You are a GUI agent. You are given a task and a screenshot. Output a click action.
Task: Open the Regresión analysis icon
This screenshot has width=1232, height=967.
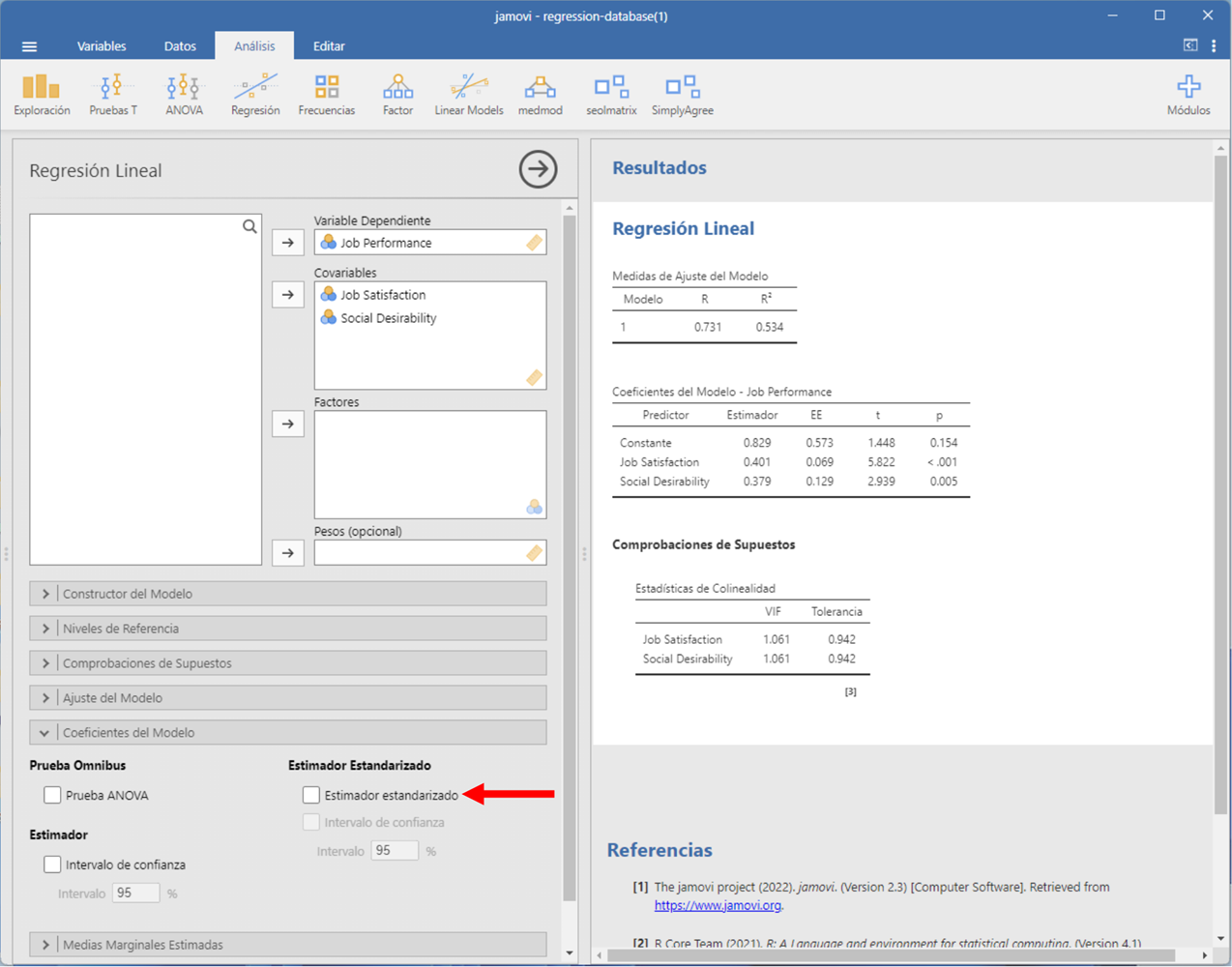click(255, 95)
